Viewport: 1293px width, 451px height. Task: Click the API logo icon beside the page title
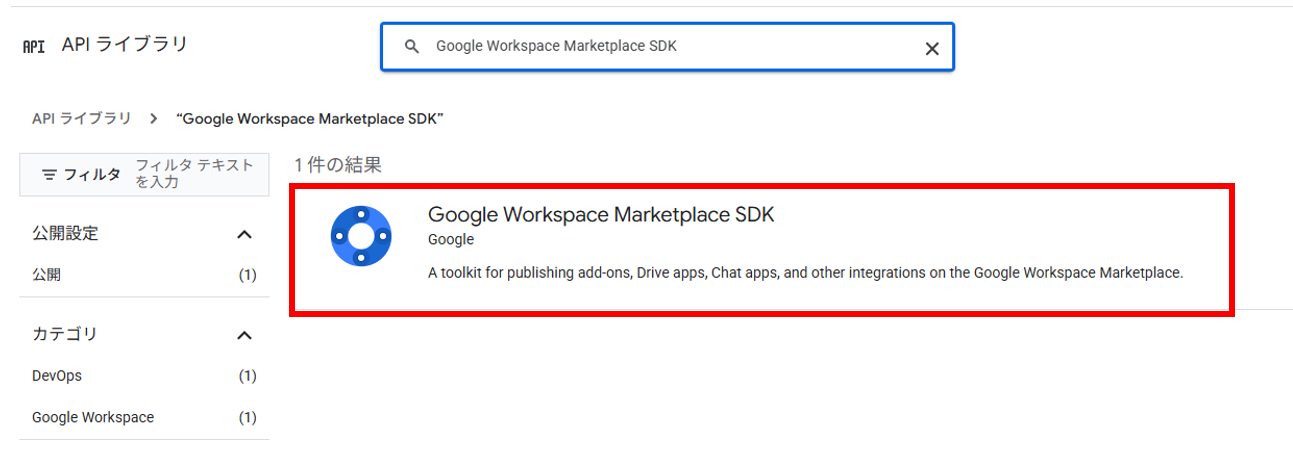[34, 46]
